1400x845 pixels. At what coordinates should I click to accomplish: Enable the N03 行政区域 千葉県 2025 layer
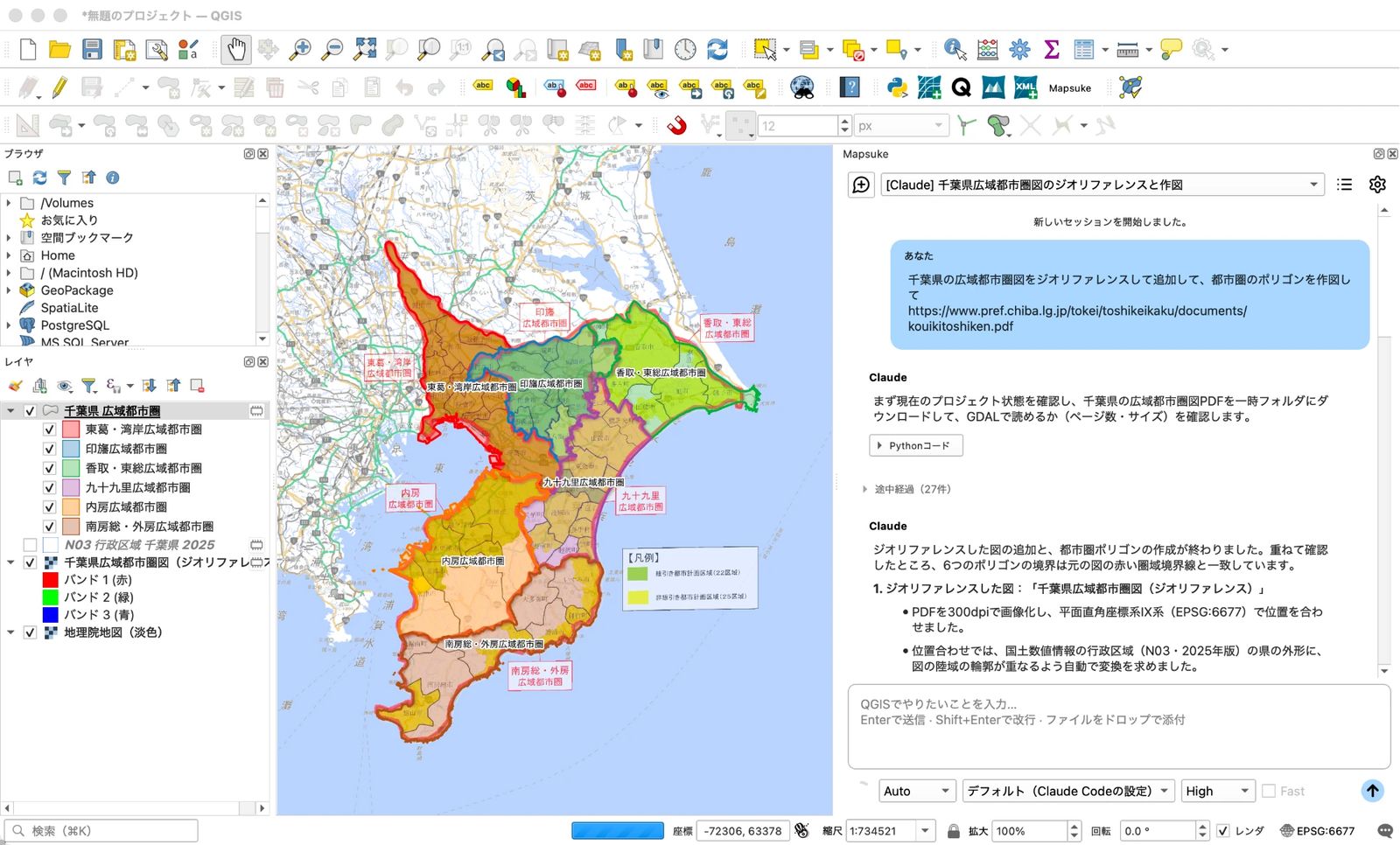pos(30,545)
